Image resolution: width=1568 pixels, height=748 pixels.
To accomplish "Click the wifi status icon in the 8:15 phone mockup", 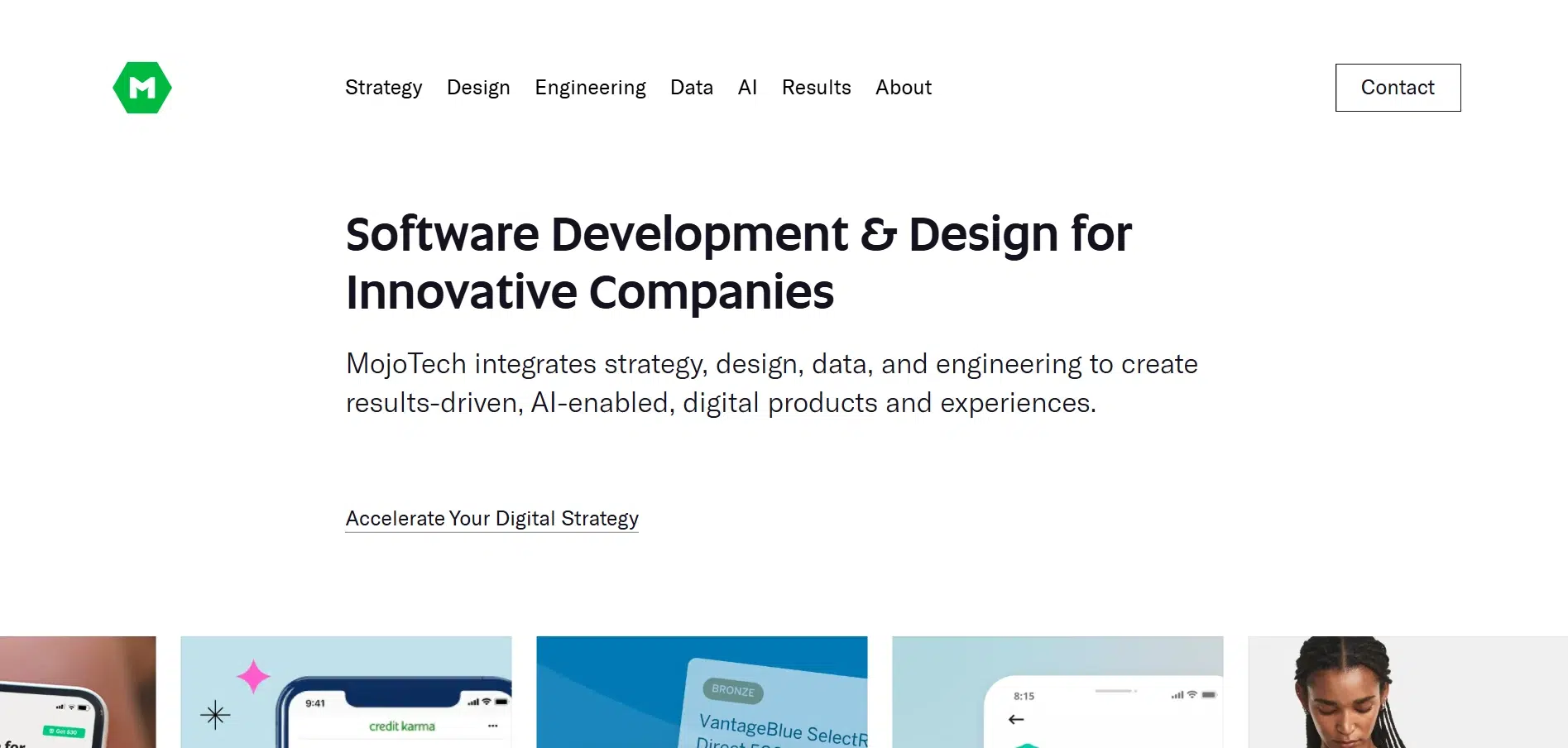I will point(1192,696).
